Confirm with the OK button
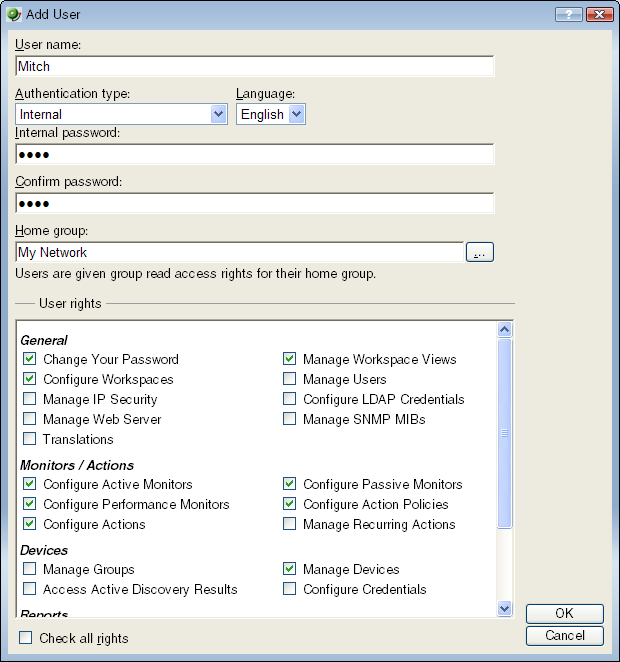Screen dimensions: 620x662 point(565,613)
